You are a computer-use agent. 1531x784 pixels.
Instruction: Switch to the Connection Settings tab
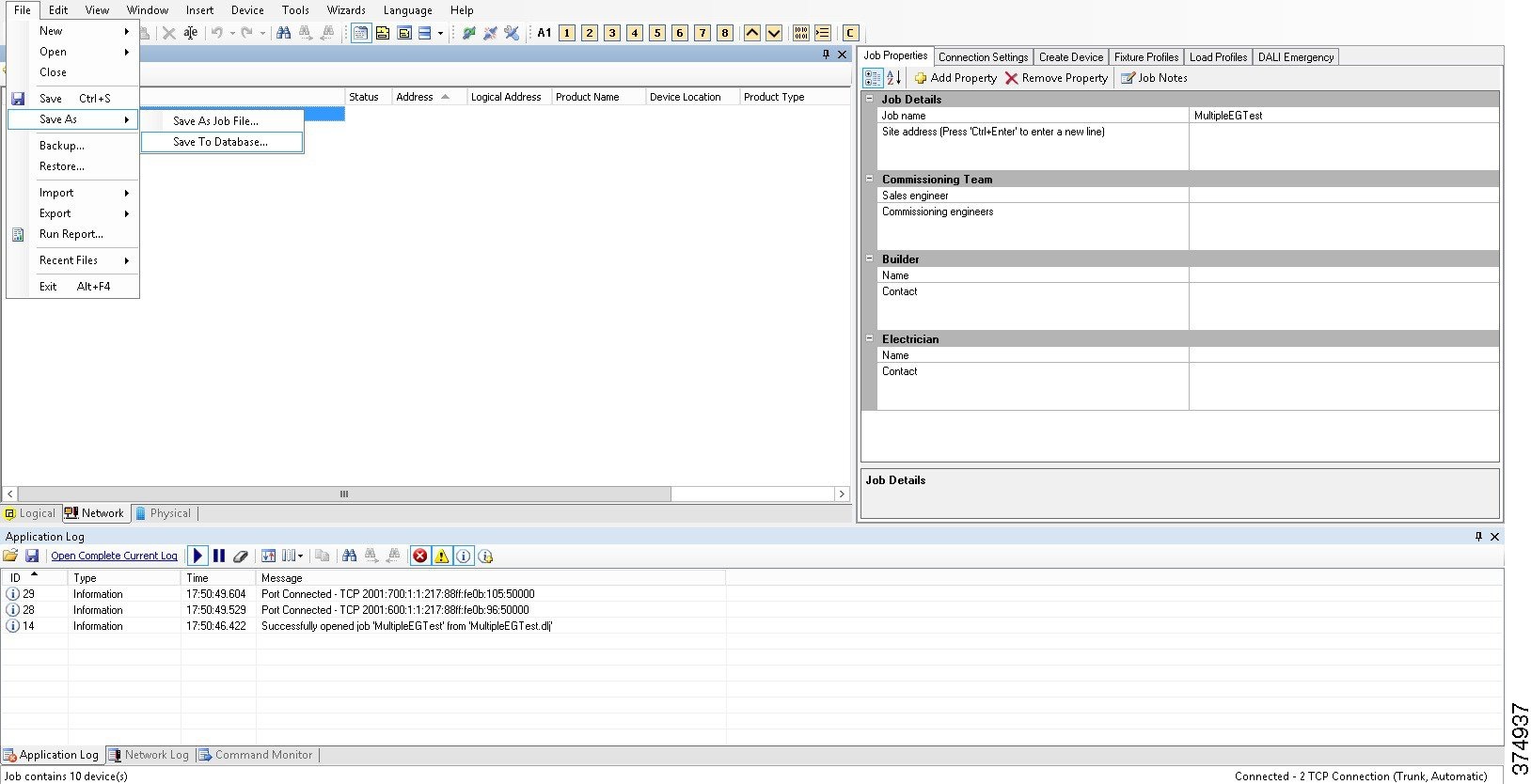pyautogui.click(x=983, y=57)
